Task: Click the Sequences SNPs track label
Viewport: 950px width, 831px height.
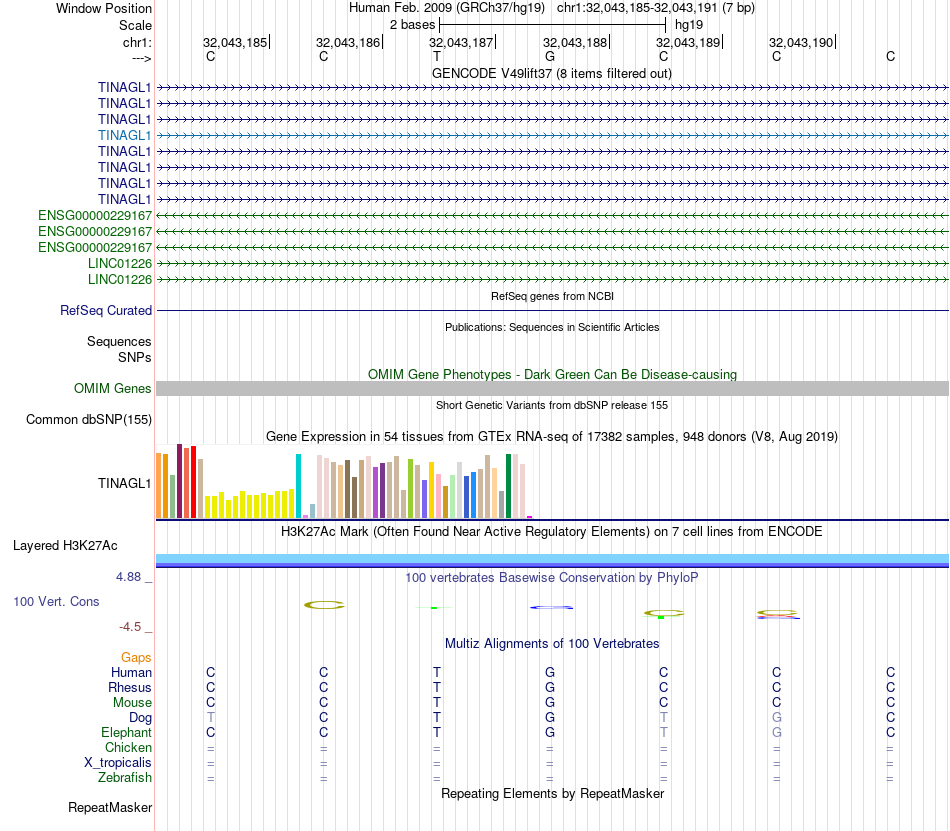Action: [119, 349]
